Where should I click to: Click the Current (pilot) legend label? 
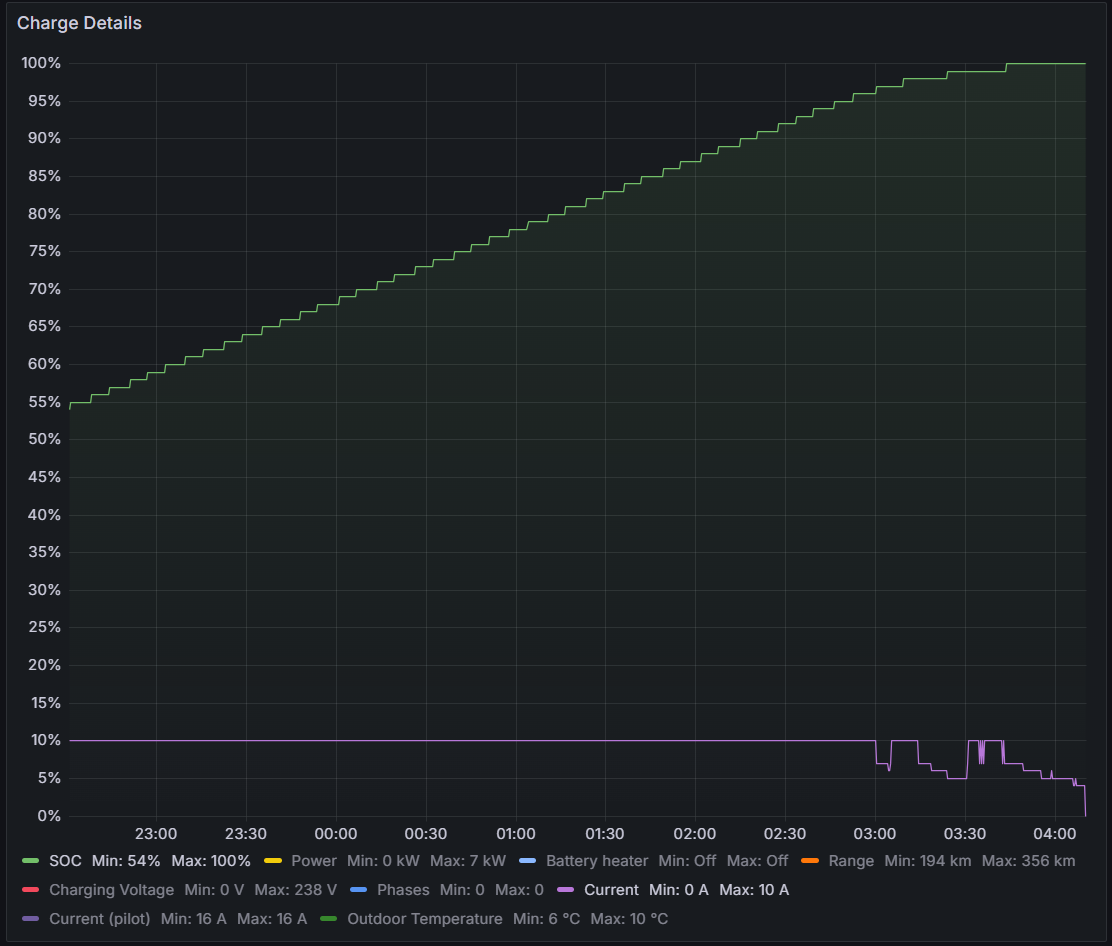[99, 919]
